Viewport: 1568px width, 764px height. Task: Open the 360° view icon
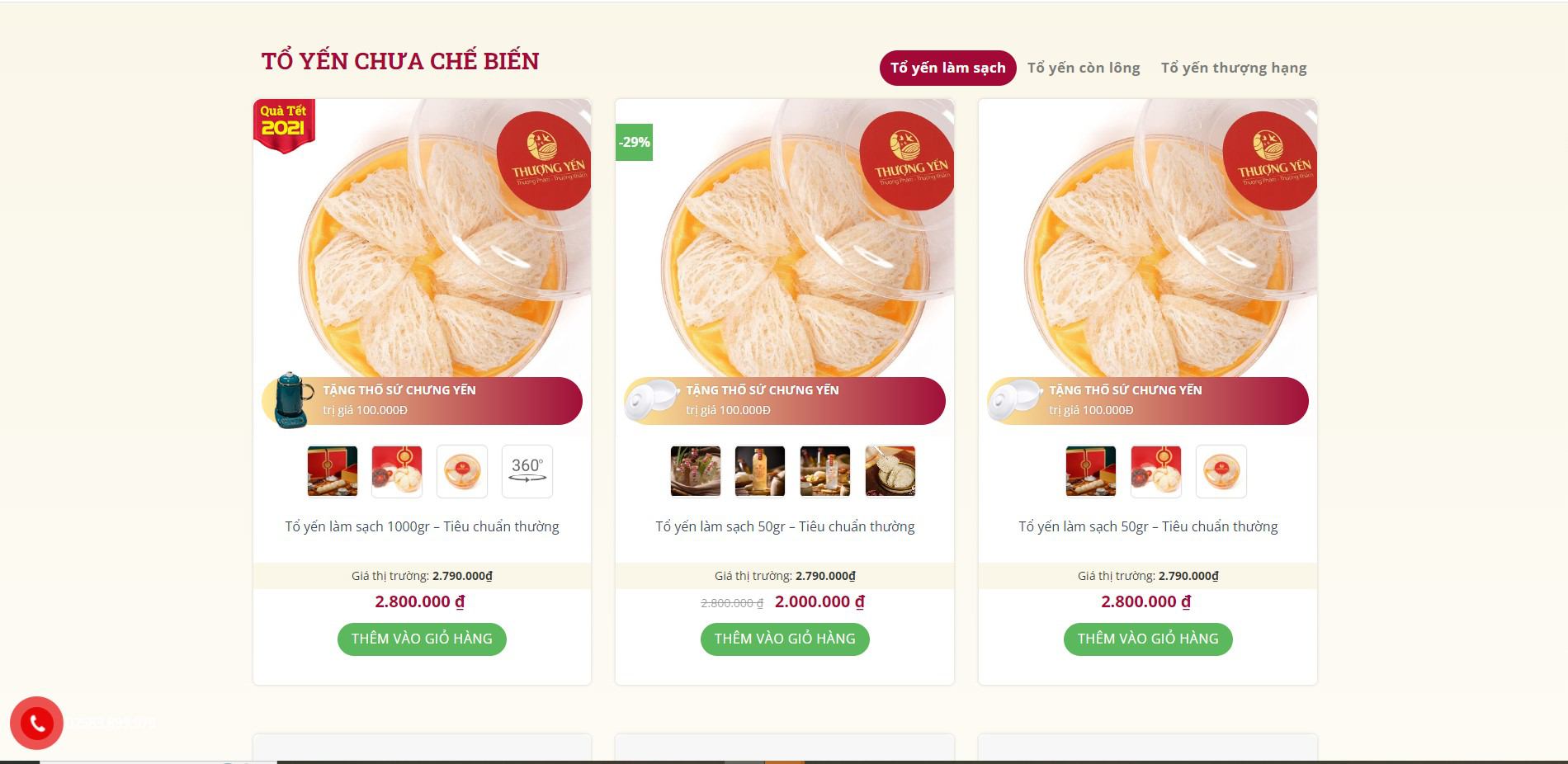527,472
